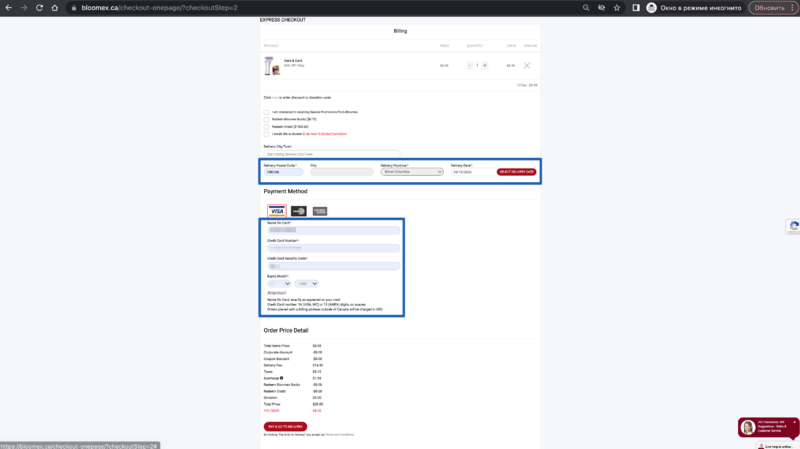Click the purple 'Attention!' notice text
This screenshot has width=800, height=449.
277,293
